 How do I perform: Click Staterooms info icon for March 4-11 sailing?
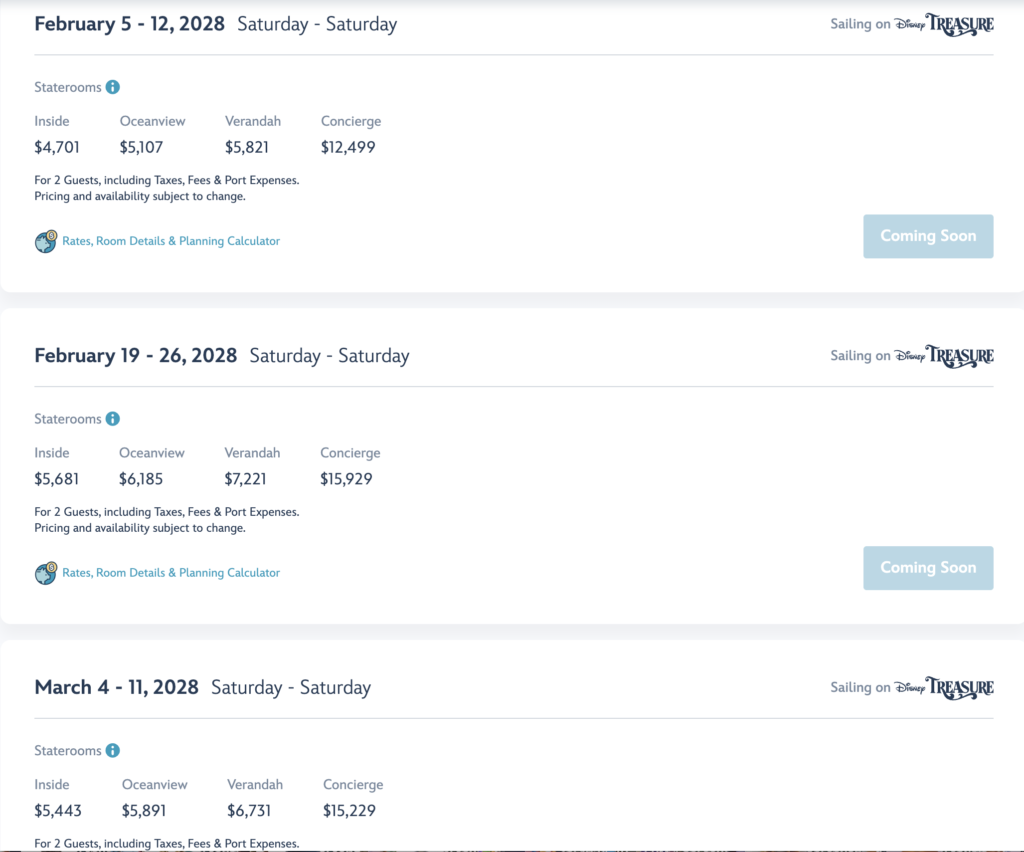point(112,750)
